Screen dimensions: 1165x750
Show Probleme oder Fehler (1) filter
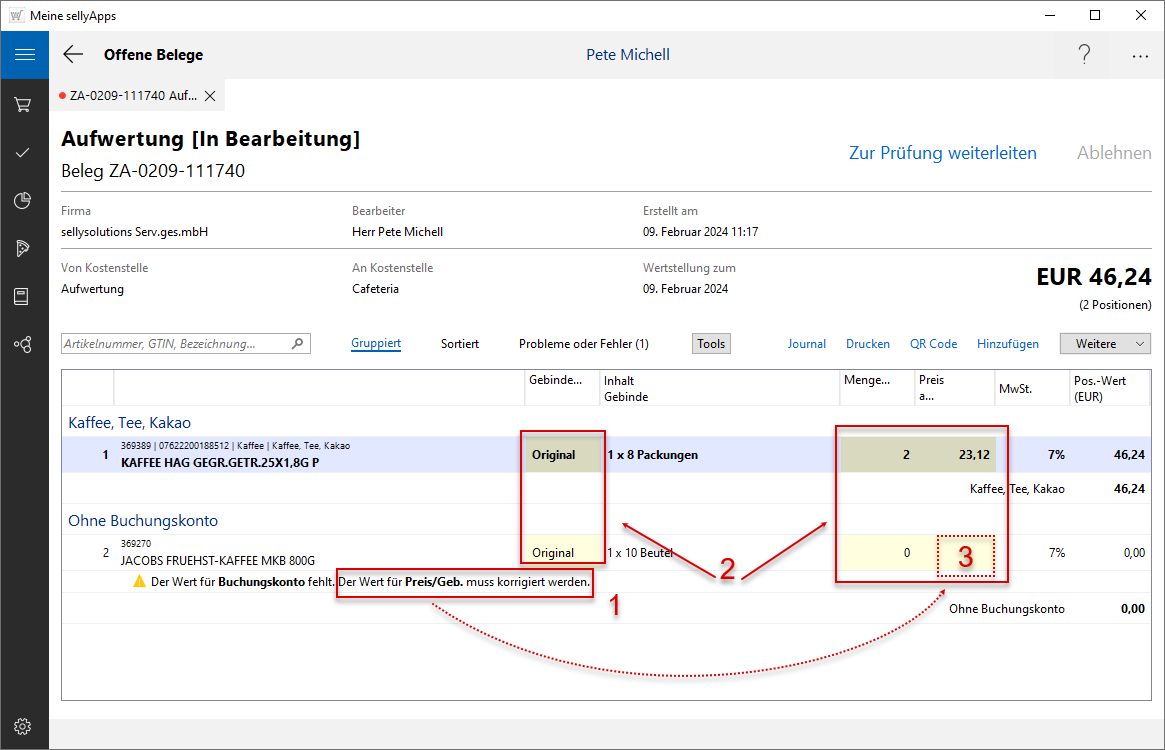(583, 343)
